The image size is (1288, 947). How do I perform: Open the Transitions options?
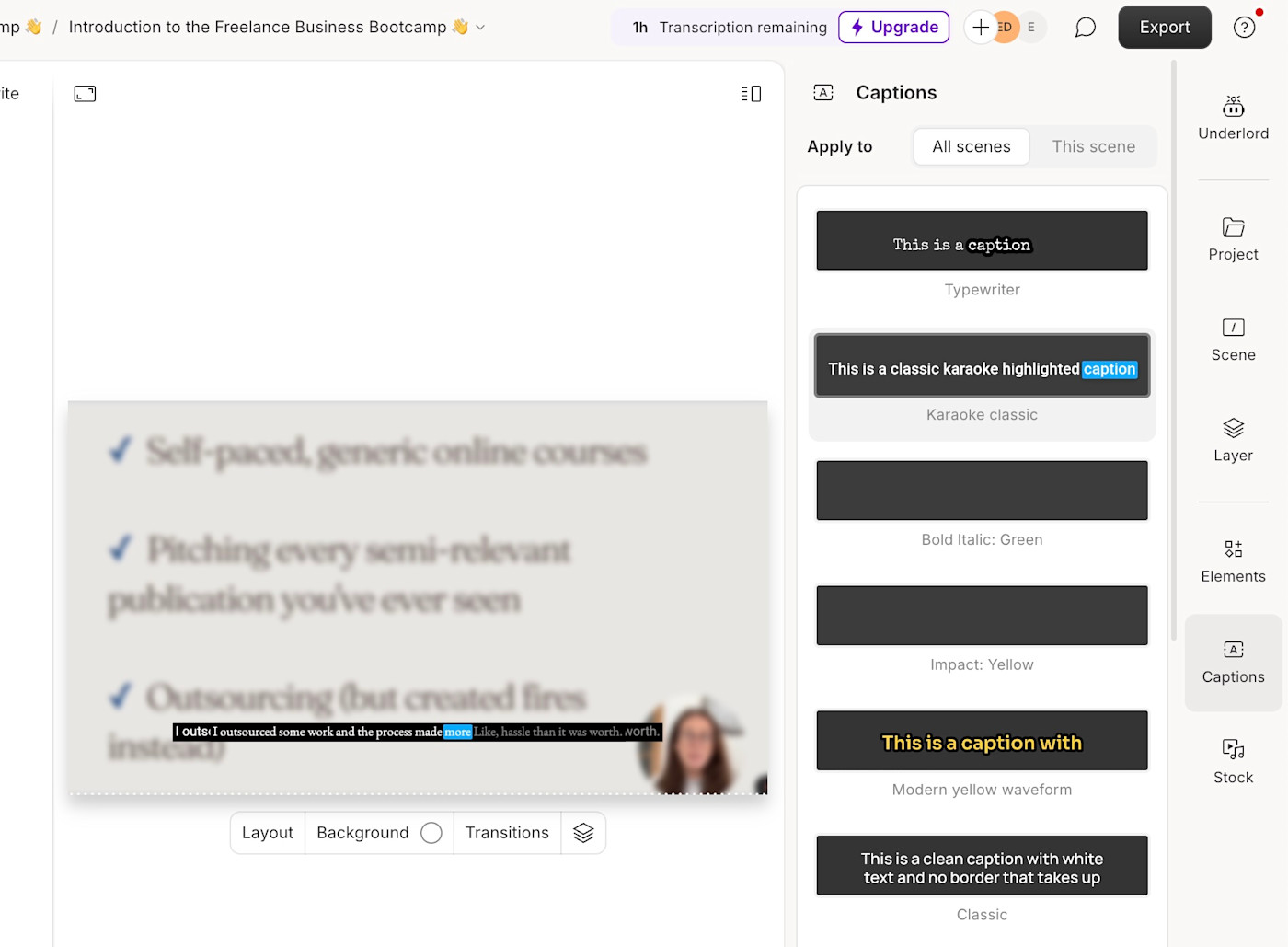click(x=507, y=832)
